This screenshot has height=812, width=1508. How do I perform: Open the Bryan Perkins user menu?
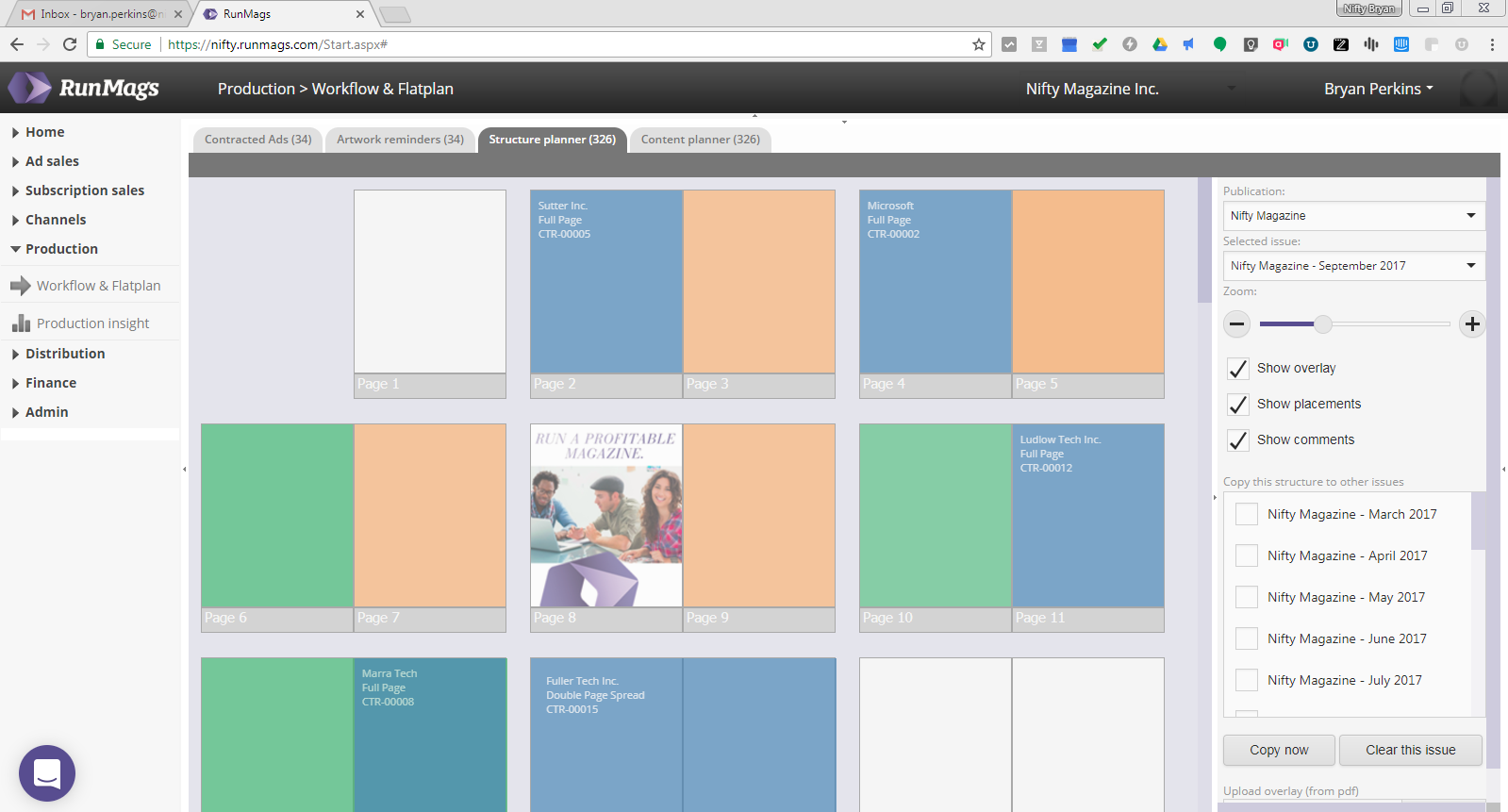coord(1378,89)
